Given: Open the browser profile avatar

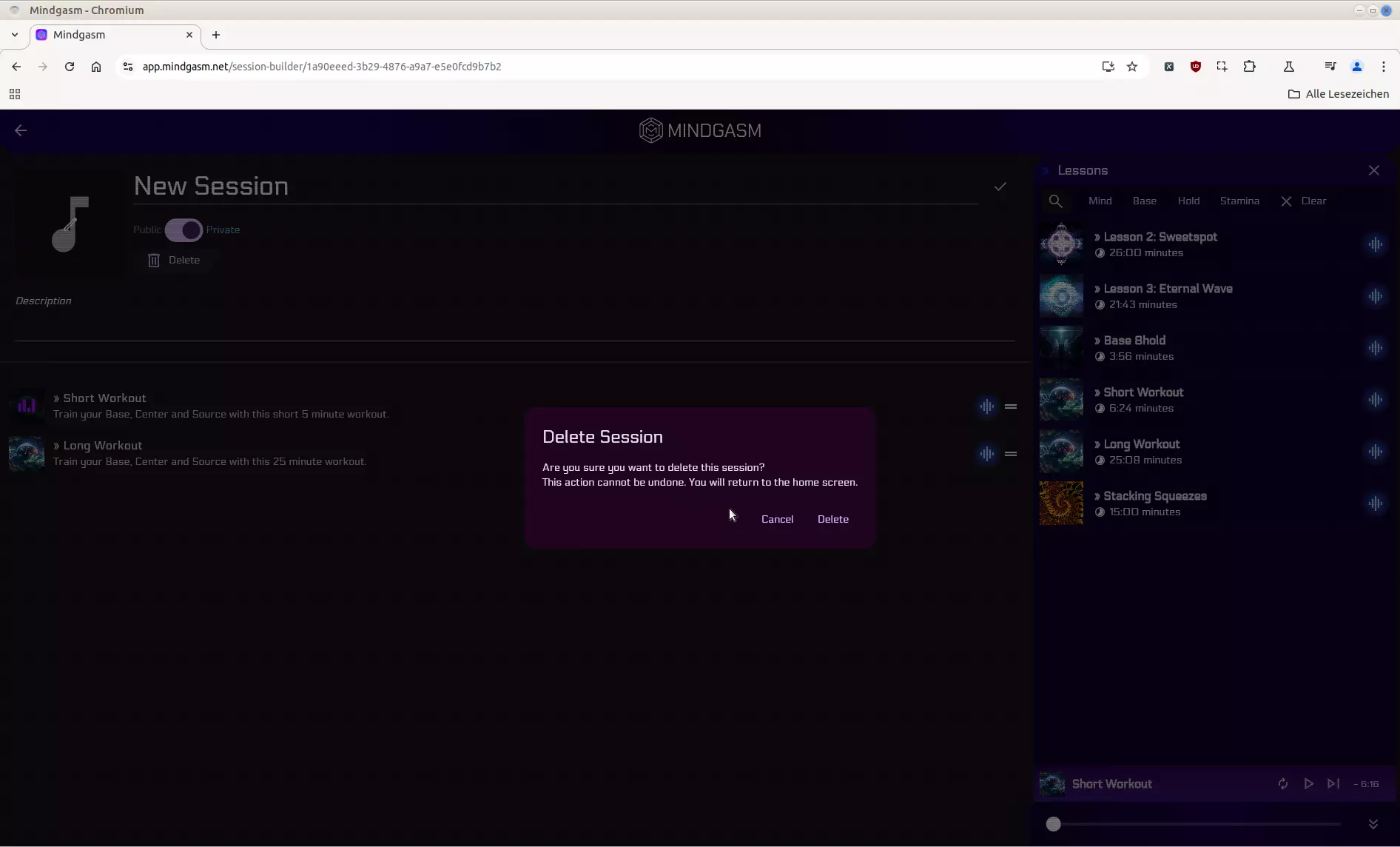Looking at the screenshot, I should click(1356, 67).
